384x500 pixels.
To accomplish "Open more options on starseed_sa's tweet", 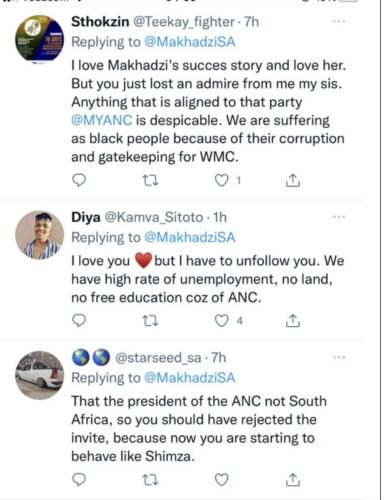I will click(339, 357).
